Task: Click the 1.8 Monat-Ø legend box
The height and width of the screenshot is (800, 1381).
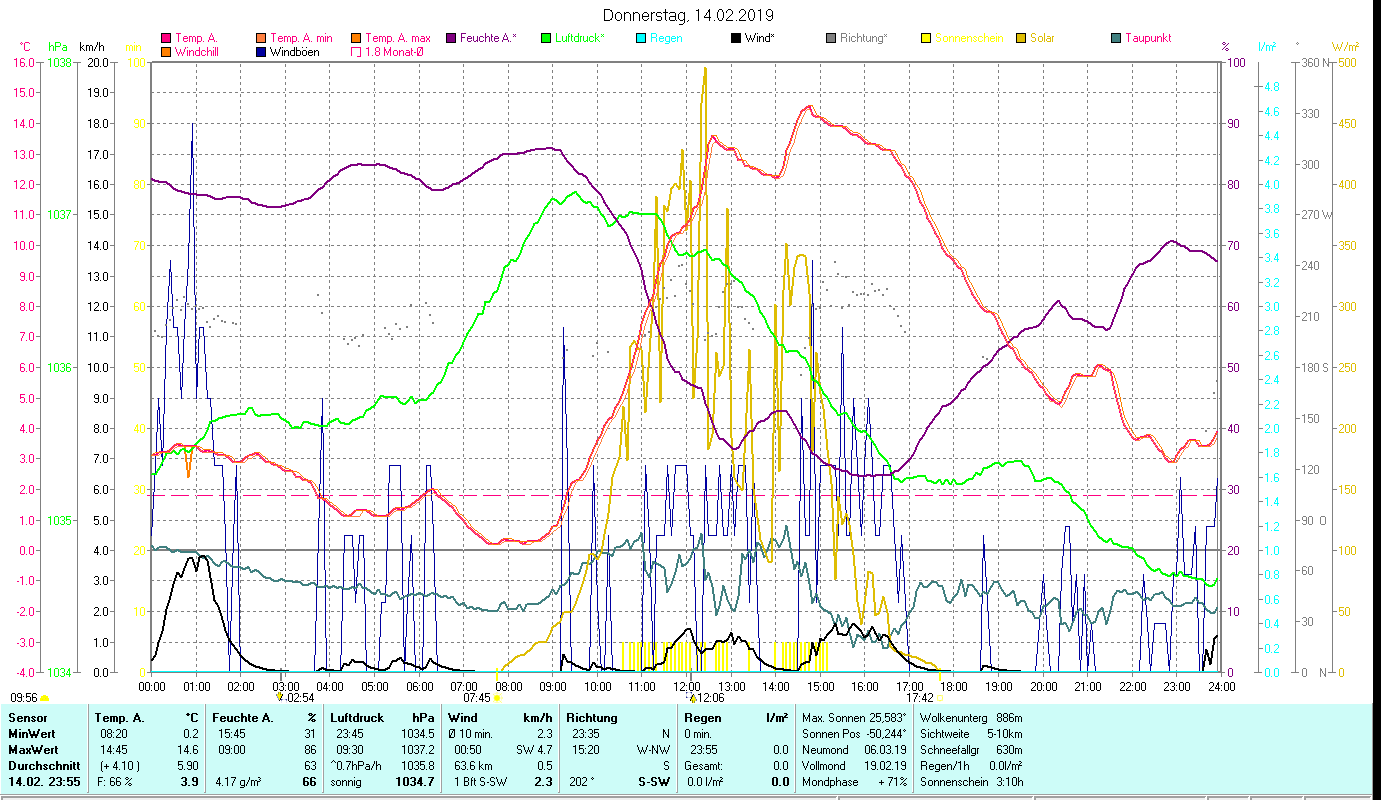Action: [356, 51]
